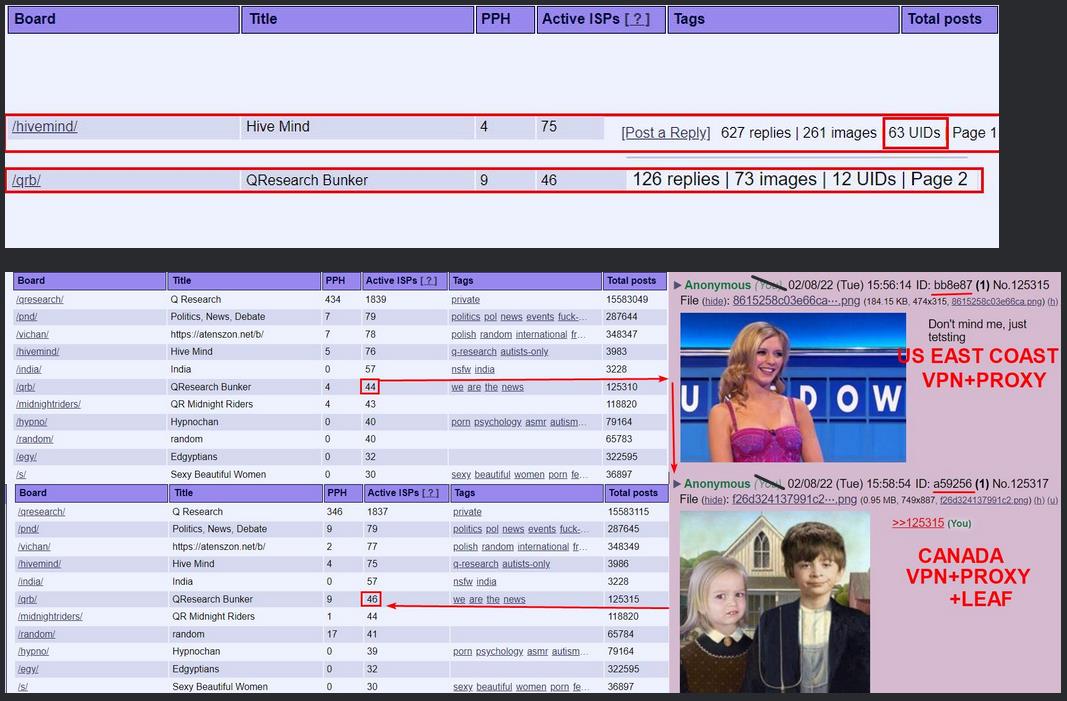This screenshot has width=1067, height=701.
Task: Open /qresearch/ in the row with 15583049 posts
Action: [x=39, y=299]
